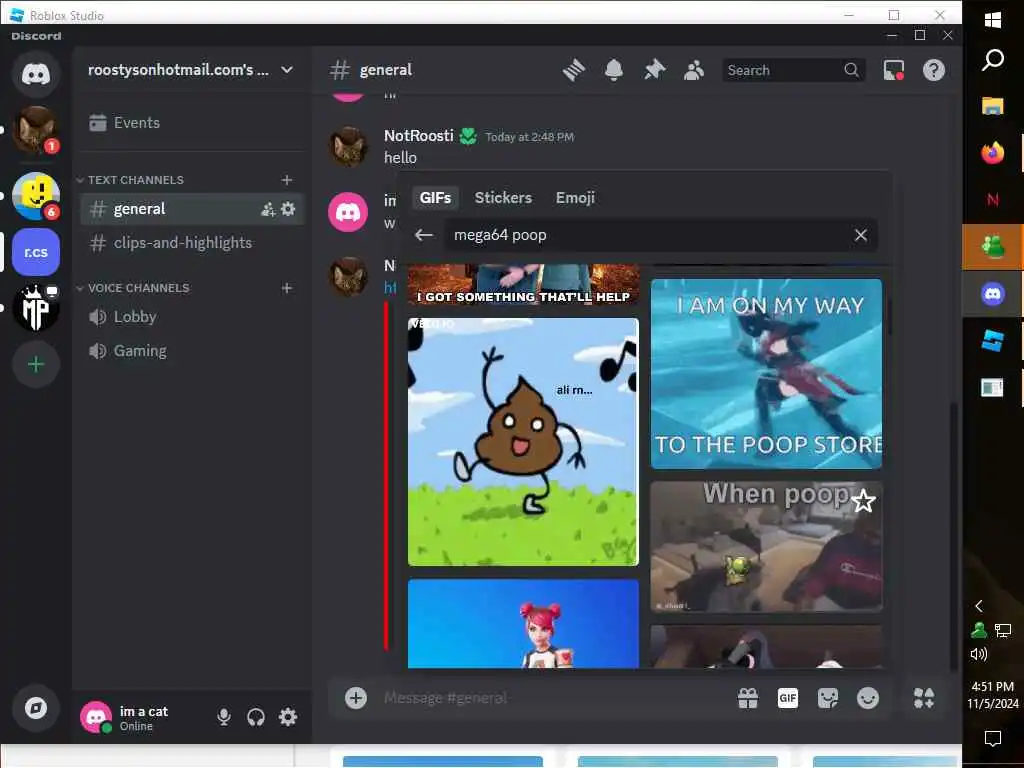The height and width of the screenshot is (768, 1024).
Task: Switch to the Emoji tab
Action: pyautogui.click(x=575, y=198)
